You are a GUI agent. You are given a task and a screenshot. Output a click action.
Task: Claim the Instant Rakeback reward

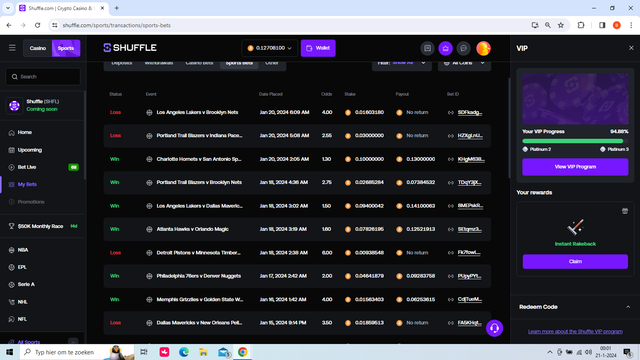tap(575, 262)
